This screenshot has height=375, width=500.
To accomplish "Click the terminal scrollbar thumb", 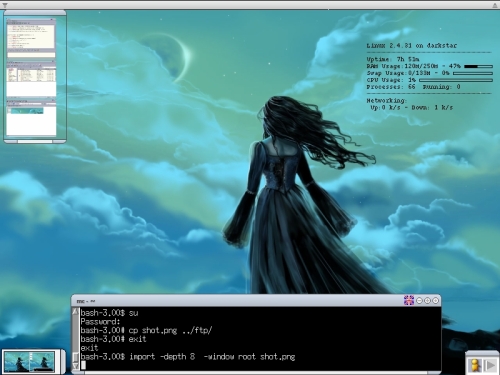I will tap(75, 357).
